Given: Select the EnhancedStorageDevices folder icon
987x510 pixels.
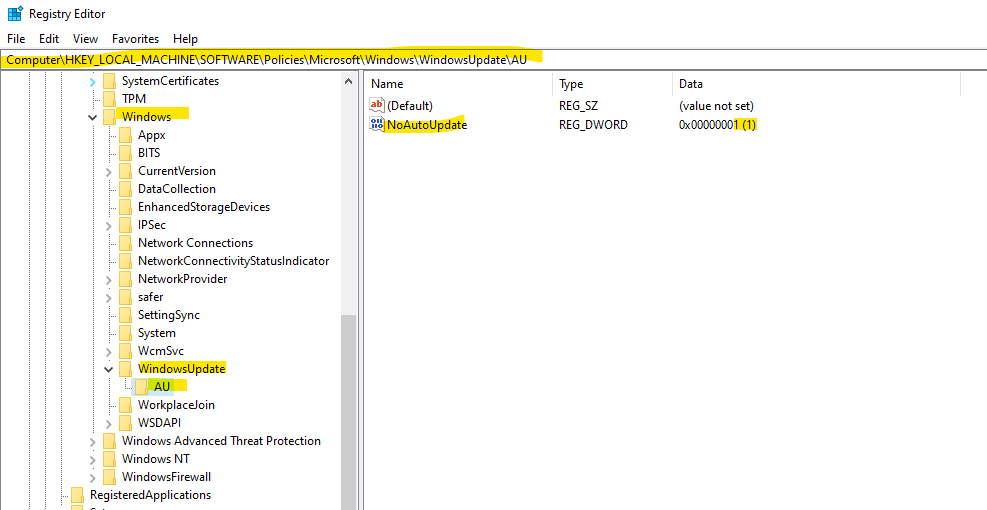Looking at the screenshot, I should (x=126, y=207).
